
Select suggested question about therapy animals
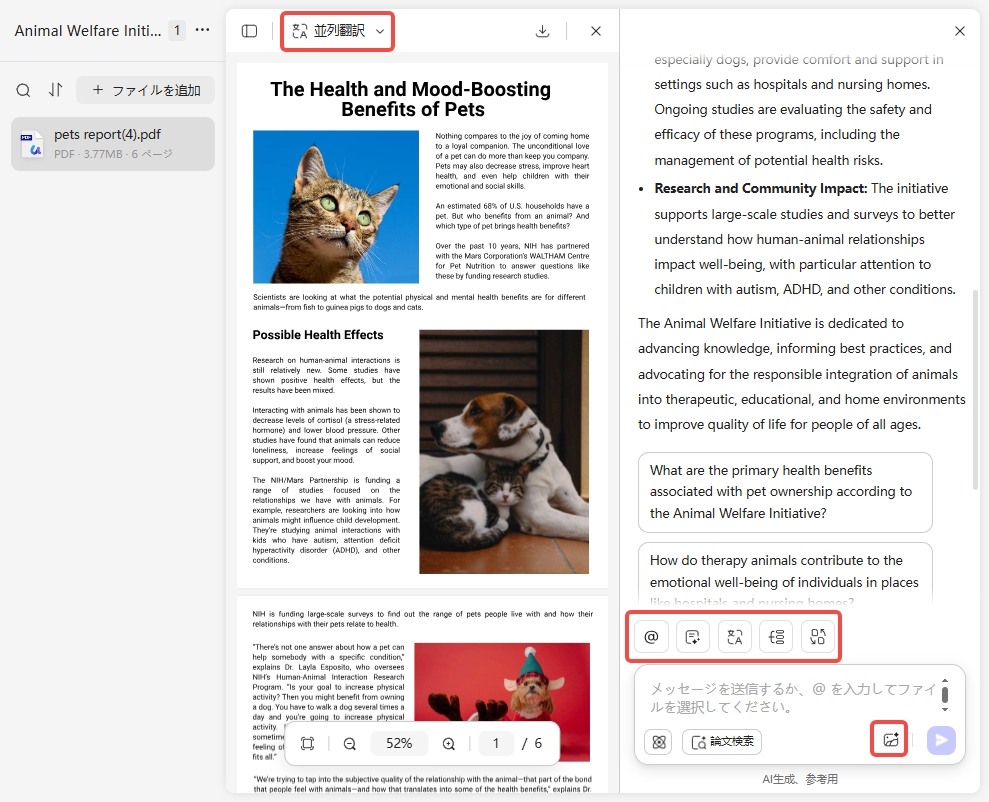(x=785, y=574)
